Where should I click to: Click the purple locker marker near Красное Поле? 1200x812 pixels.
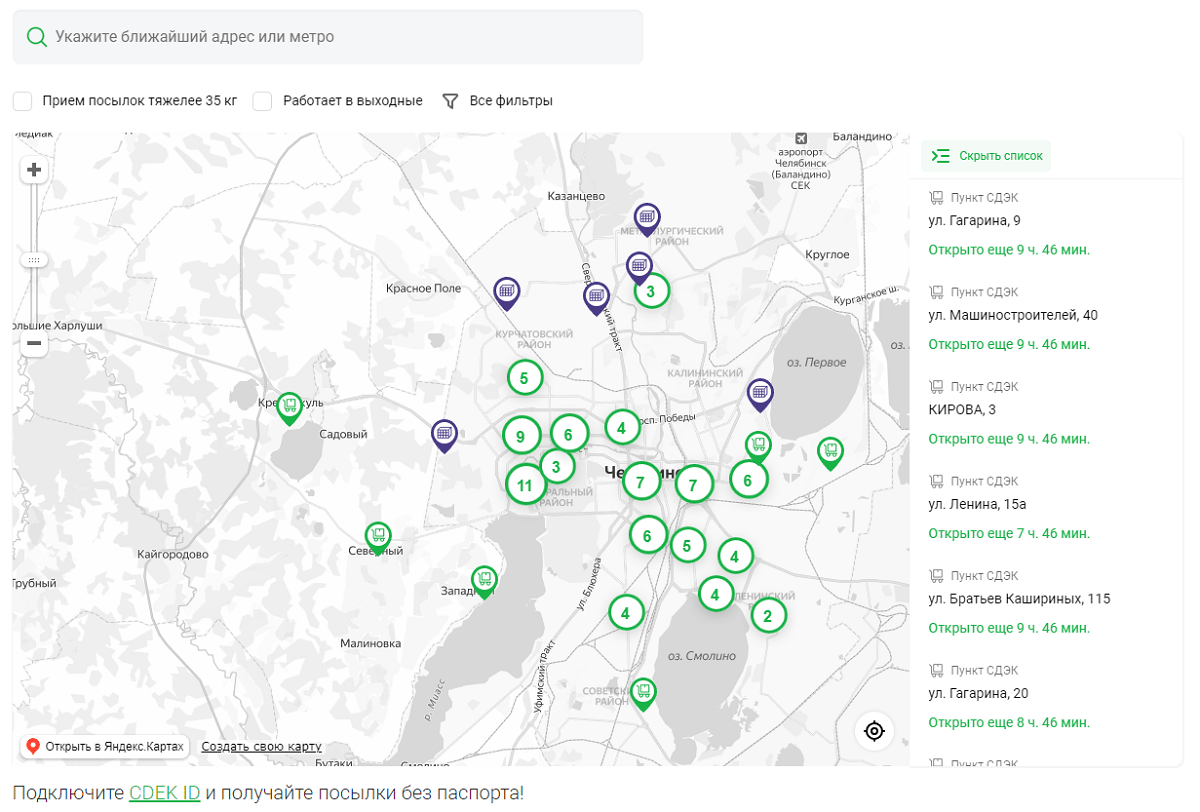tap(507, 292)
